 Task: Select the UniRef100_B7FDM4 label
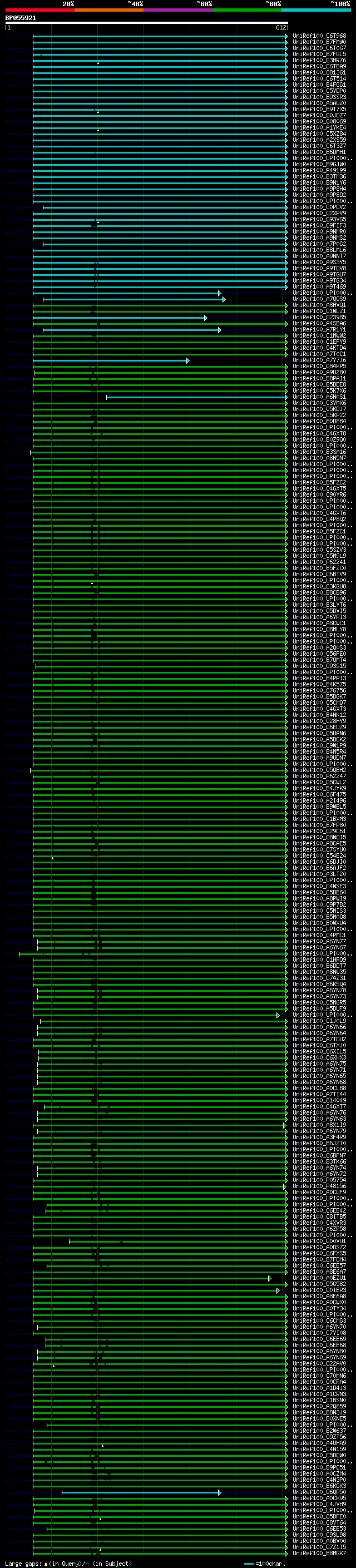click(319, 1259)
